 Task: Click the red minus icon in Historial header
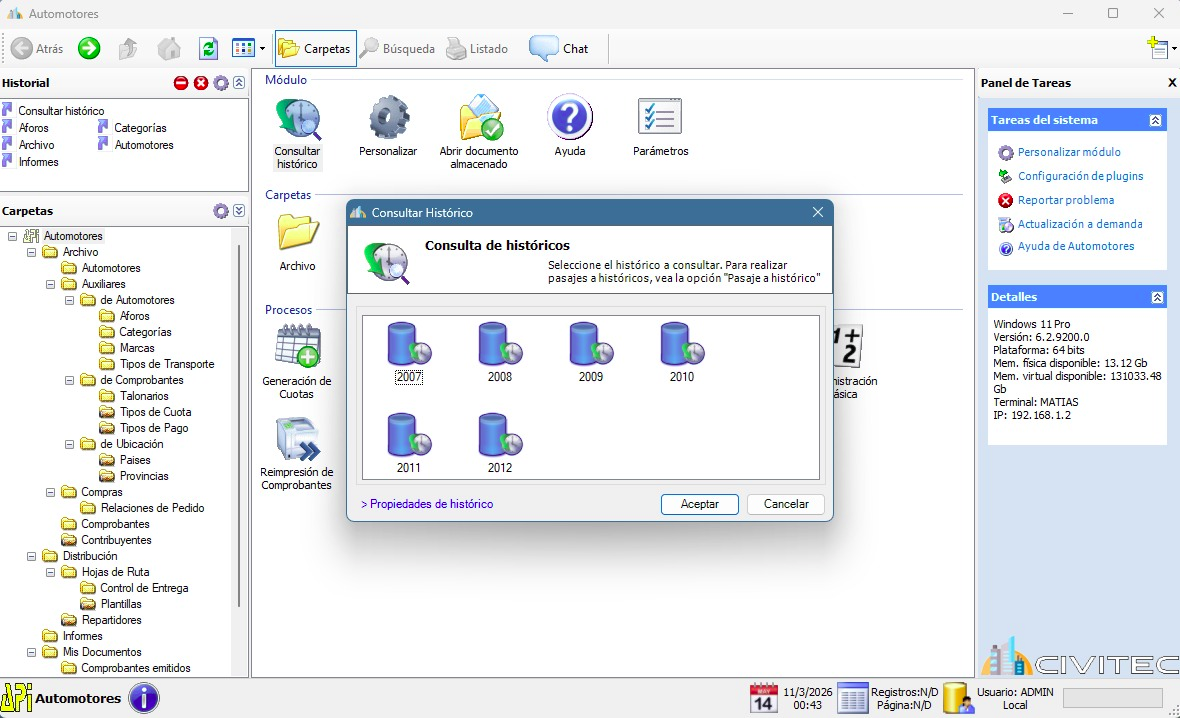181,83
